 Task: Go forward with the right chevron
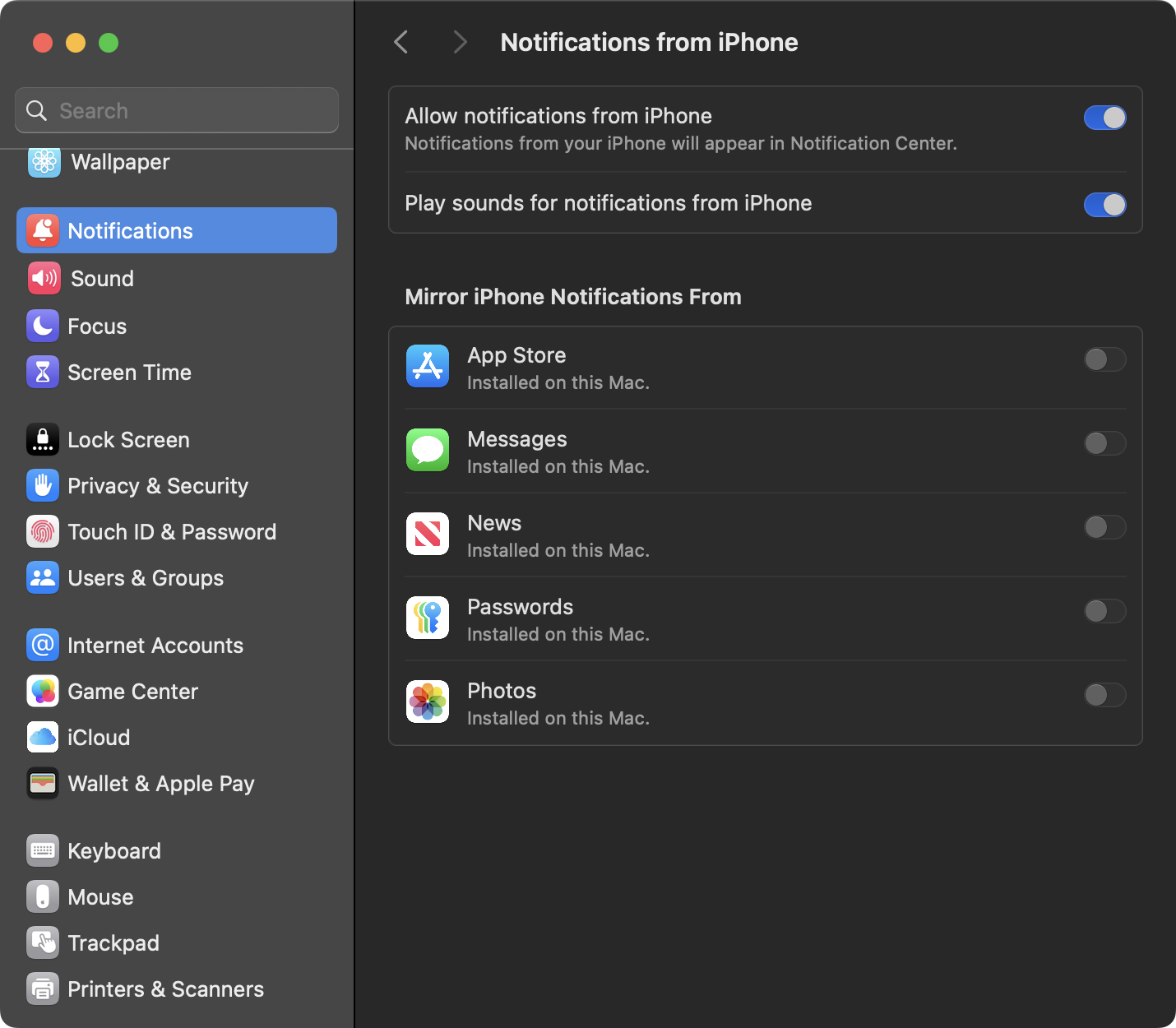click(x=460, y=42)
